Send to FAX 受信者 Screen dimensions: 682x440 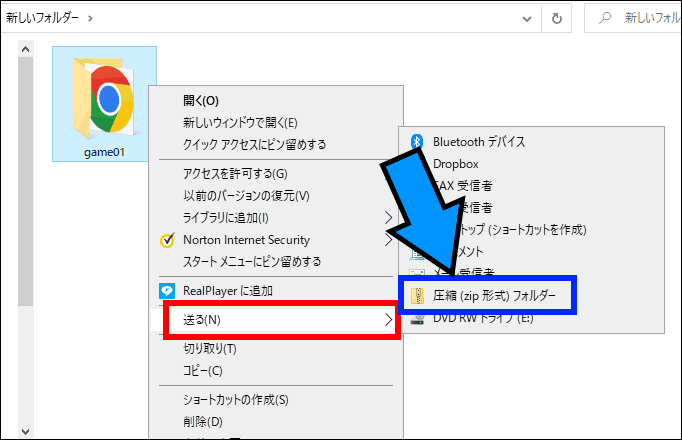pos(532,186)
